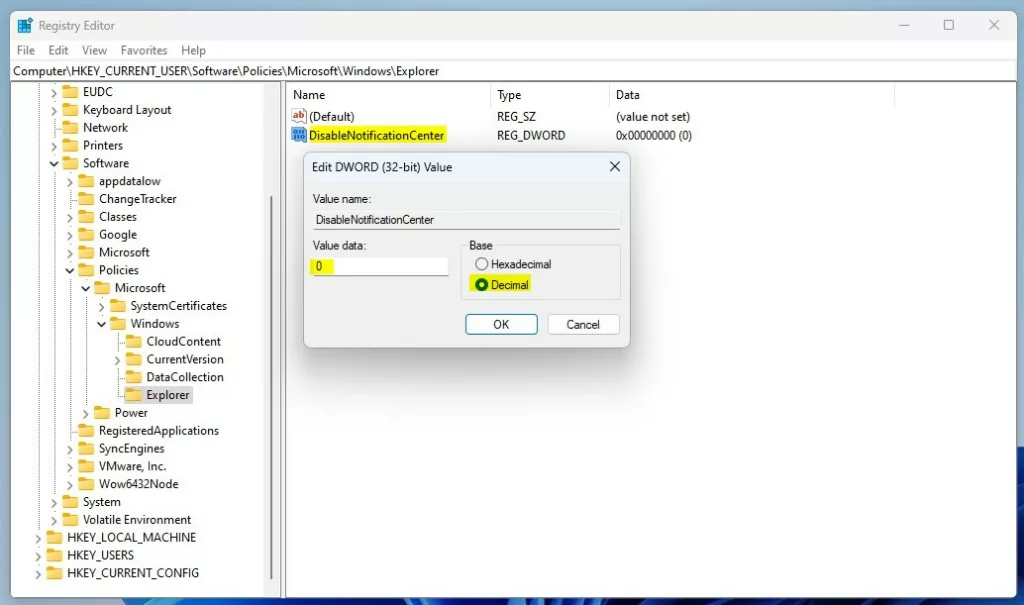This screenshot has width=1024, height=605.
Task: Open the File menu
Action: coord(25,50)
